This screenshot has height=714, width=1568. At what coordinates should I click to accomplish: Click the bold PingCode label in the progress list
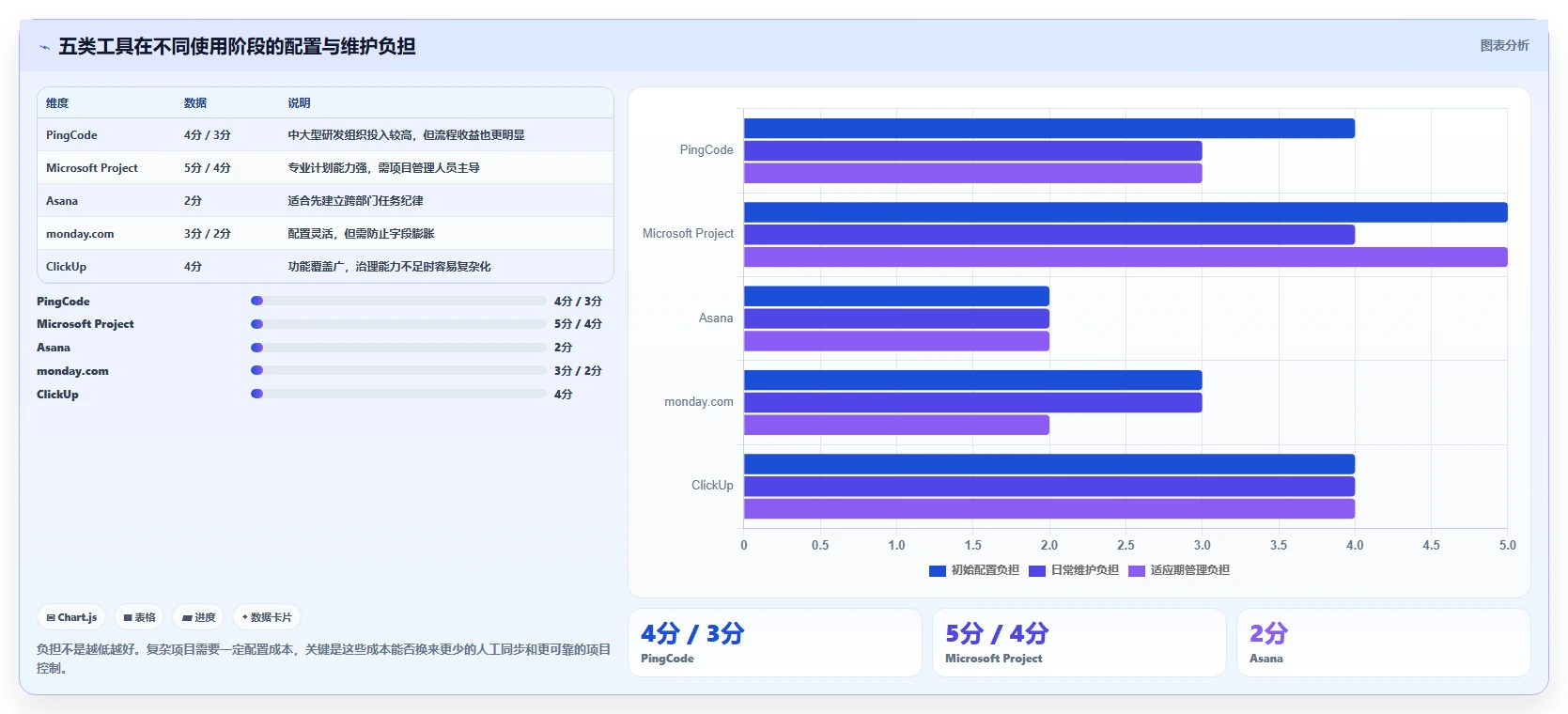(63, 302)
